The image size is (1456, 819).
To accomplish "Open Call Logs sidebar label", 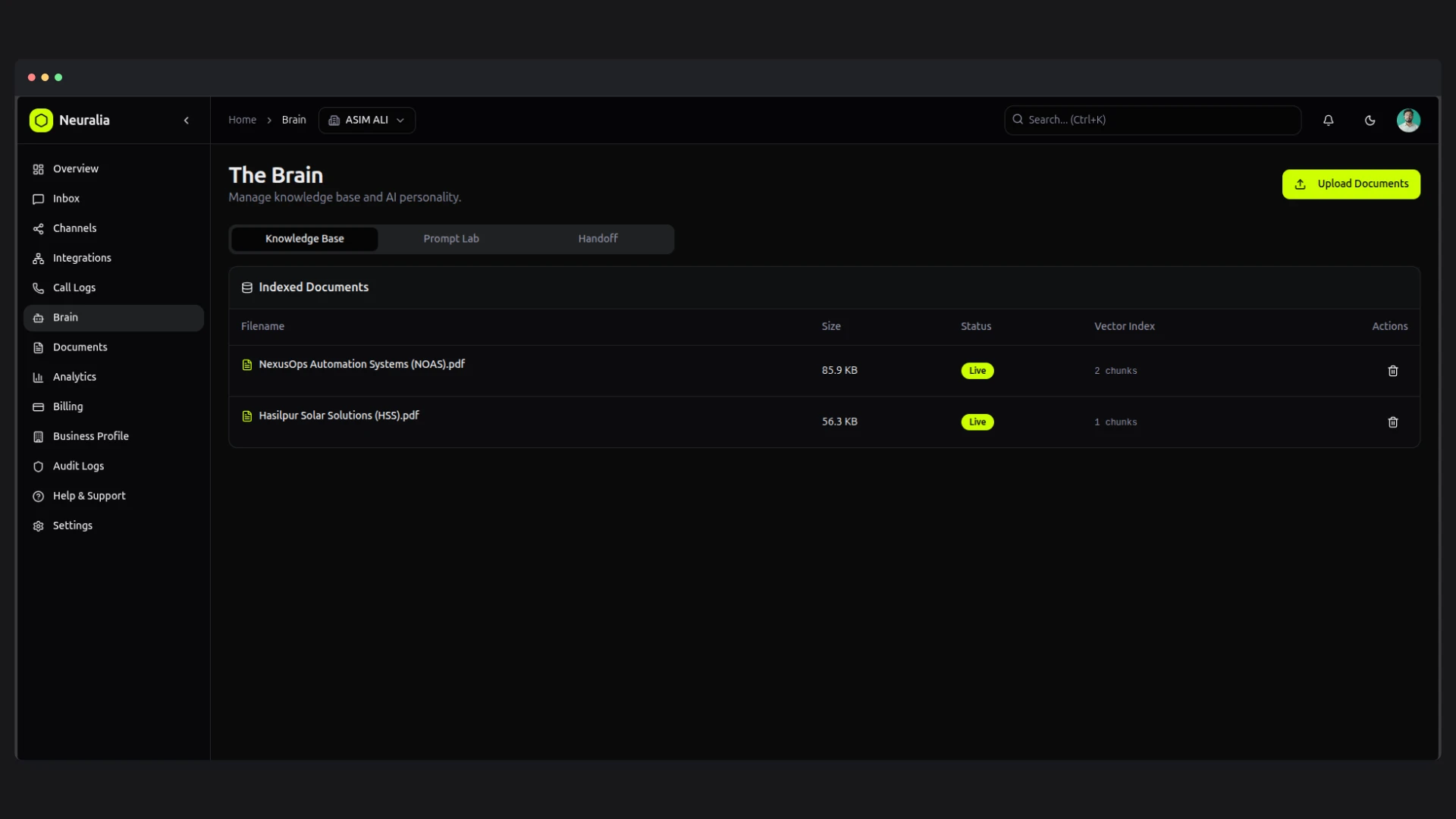I will 74,288.
